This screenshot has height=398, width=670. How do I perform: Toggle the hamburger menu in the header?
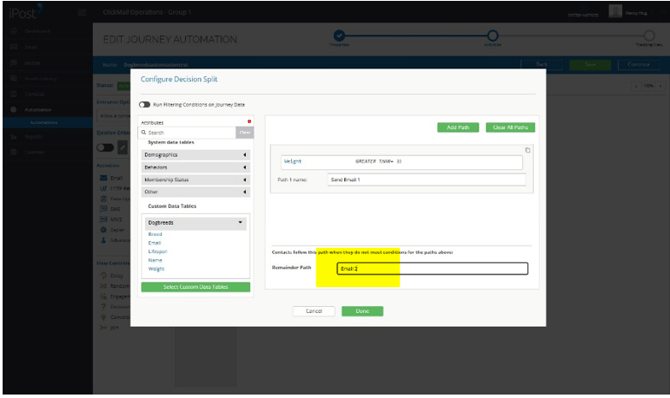82,12
